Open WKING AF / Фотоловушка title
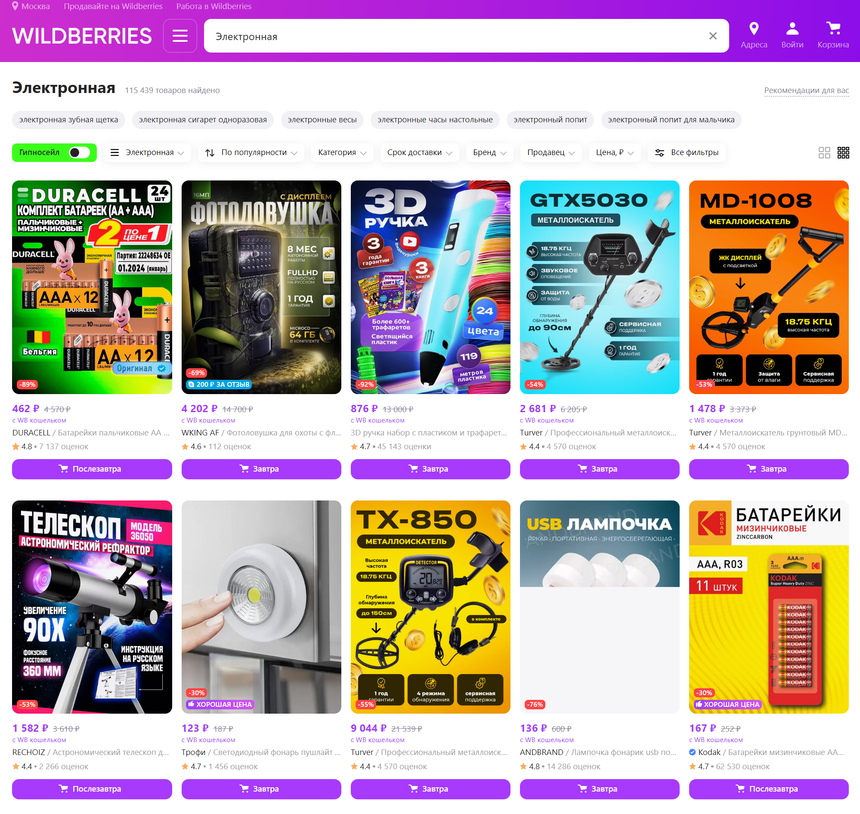860x814 pixels. 261,433
